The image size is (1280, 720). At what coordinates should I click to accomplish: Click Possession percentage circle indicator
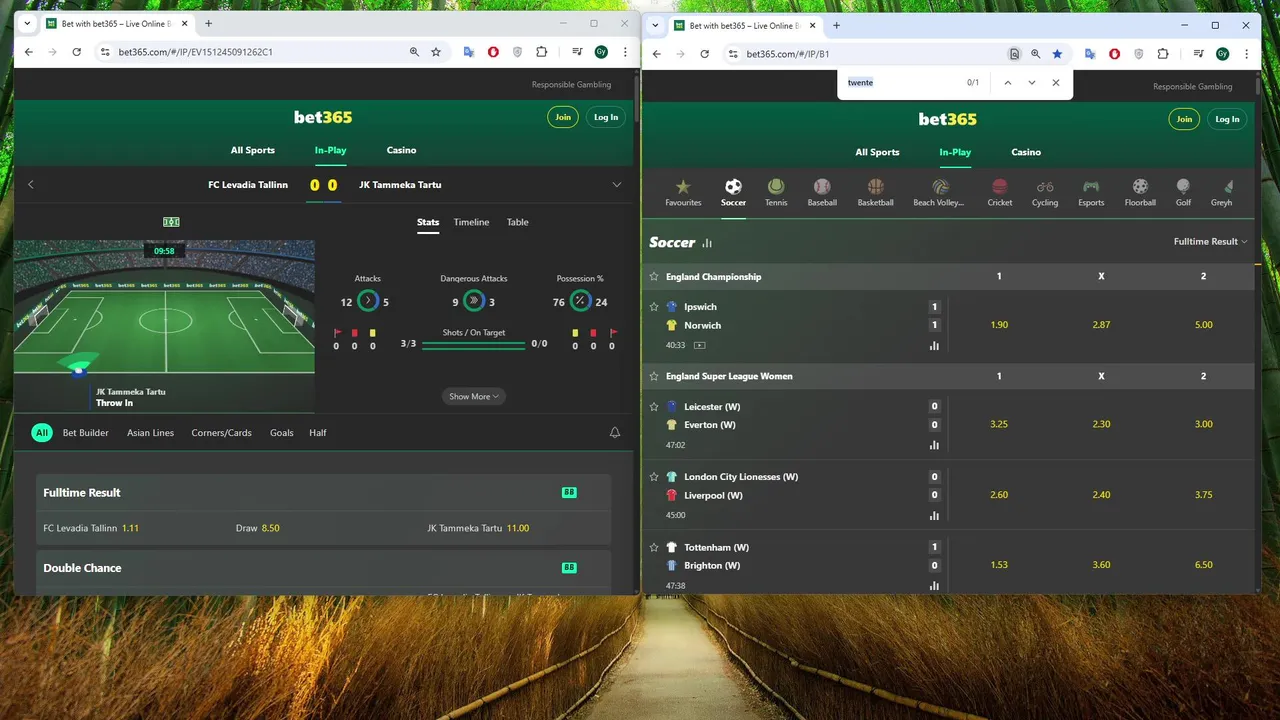(580, 301)
